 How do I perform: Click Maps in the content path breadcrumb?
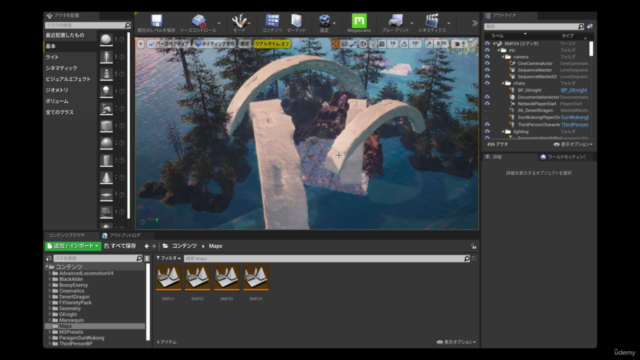[x=216, y=246]
